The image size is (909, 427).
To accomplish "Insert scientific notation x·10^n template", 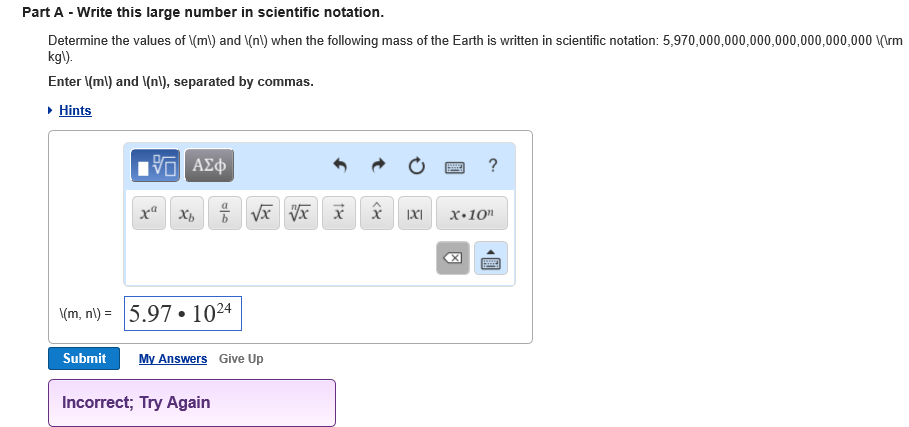I will [471, 214].
